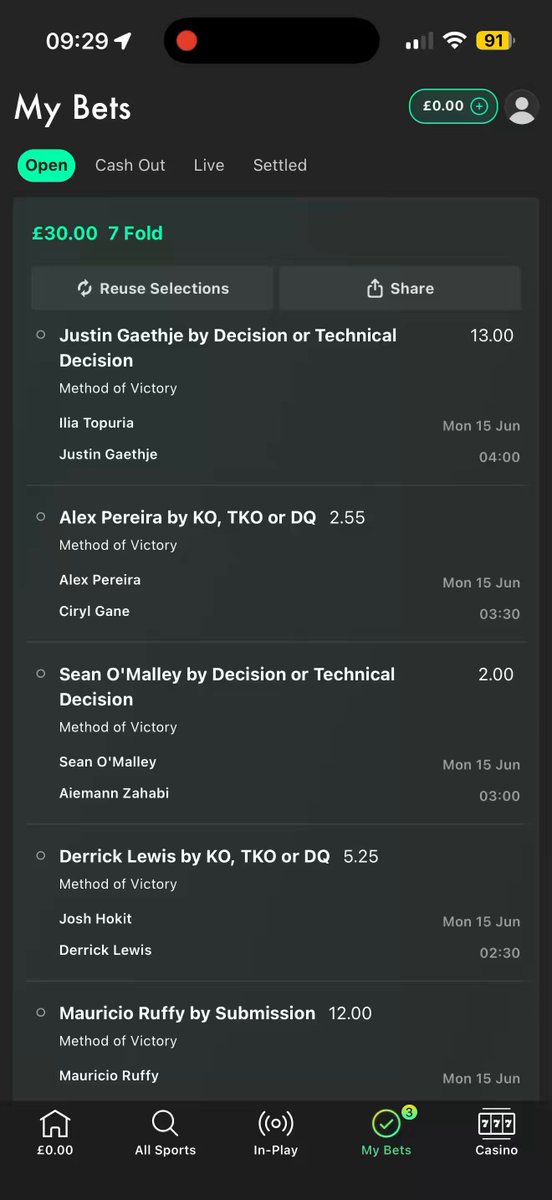The width and height of the screenshot is (552, 1200).
Task: Open All Sports search icon
Action: (165, 1123)
